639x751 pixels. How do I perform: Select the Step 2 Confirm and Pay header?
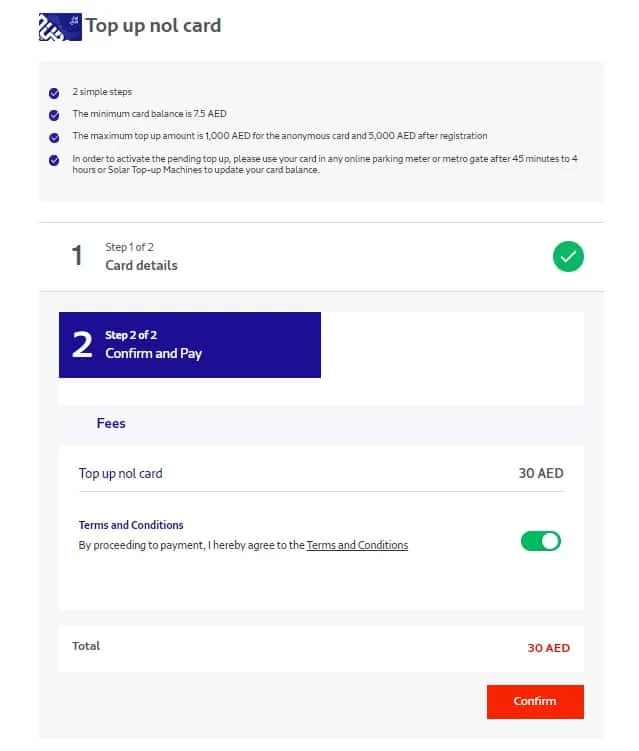(190, 345)
